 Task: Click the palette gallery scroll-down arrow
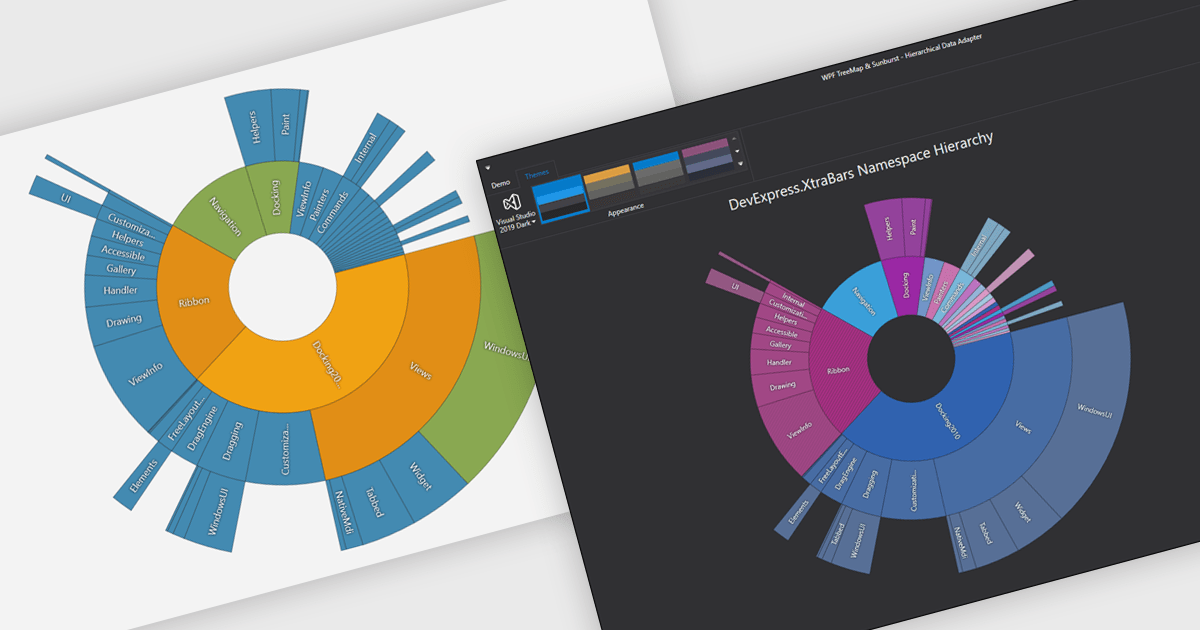pyautogui.click(x=738, y=150)
